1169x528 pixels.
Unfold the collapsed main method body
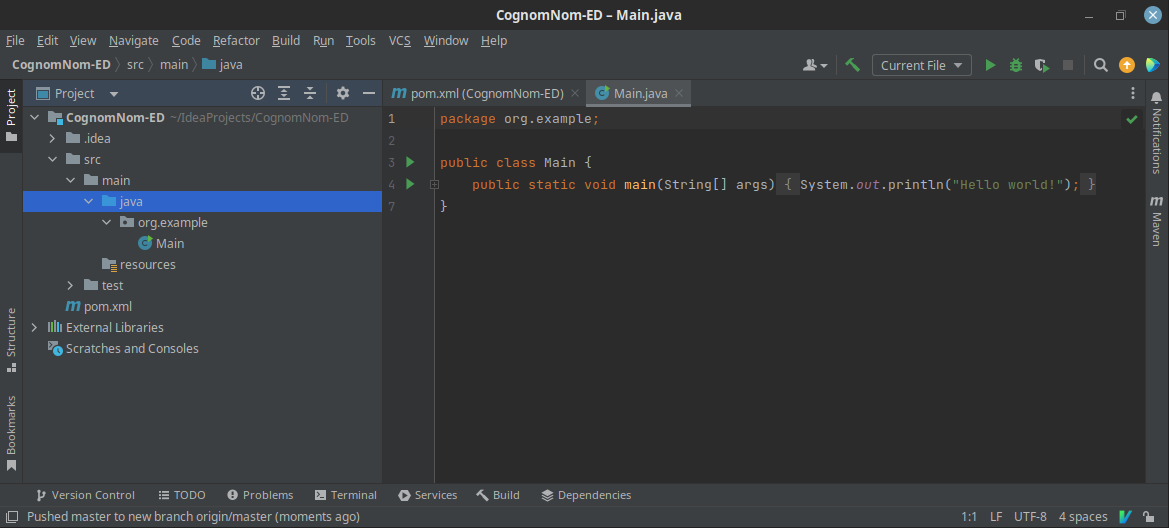(434, 184)
